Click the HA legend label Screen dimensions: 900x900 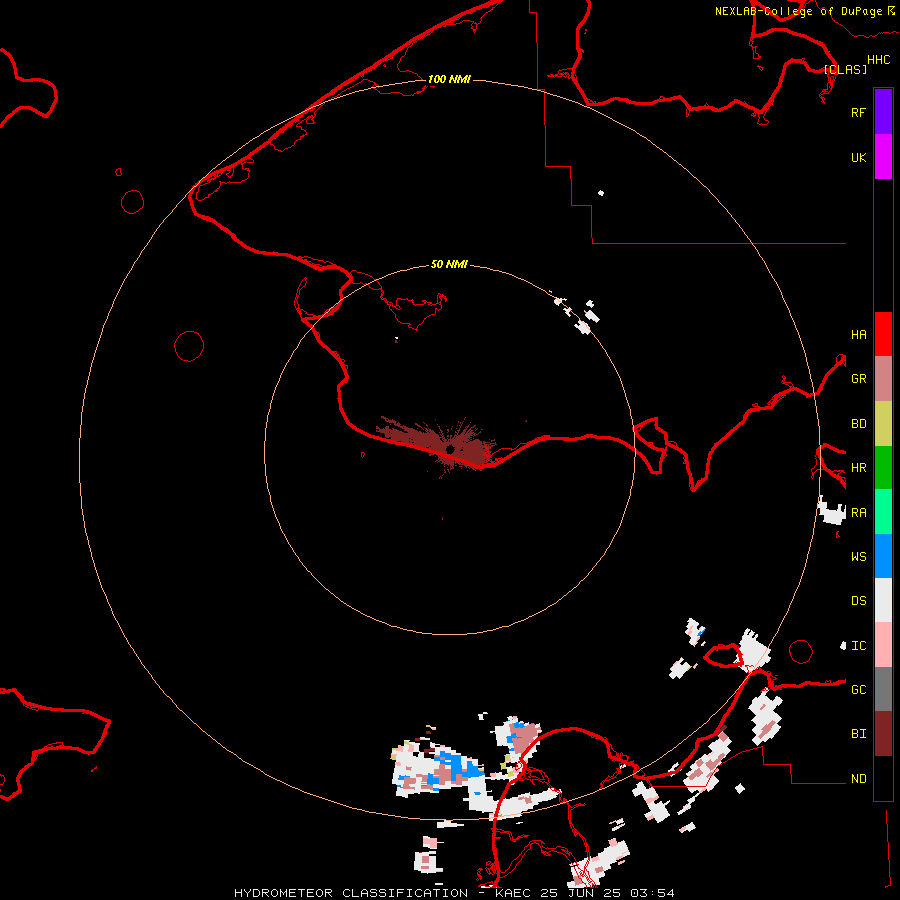pos(858,334)
